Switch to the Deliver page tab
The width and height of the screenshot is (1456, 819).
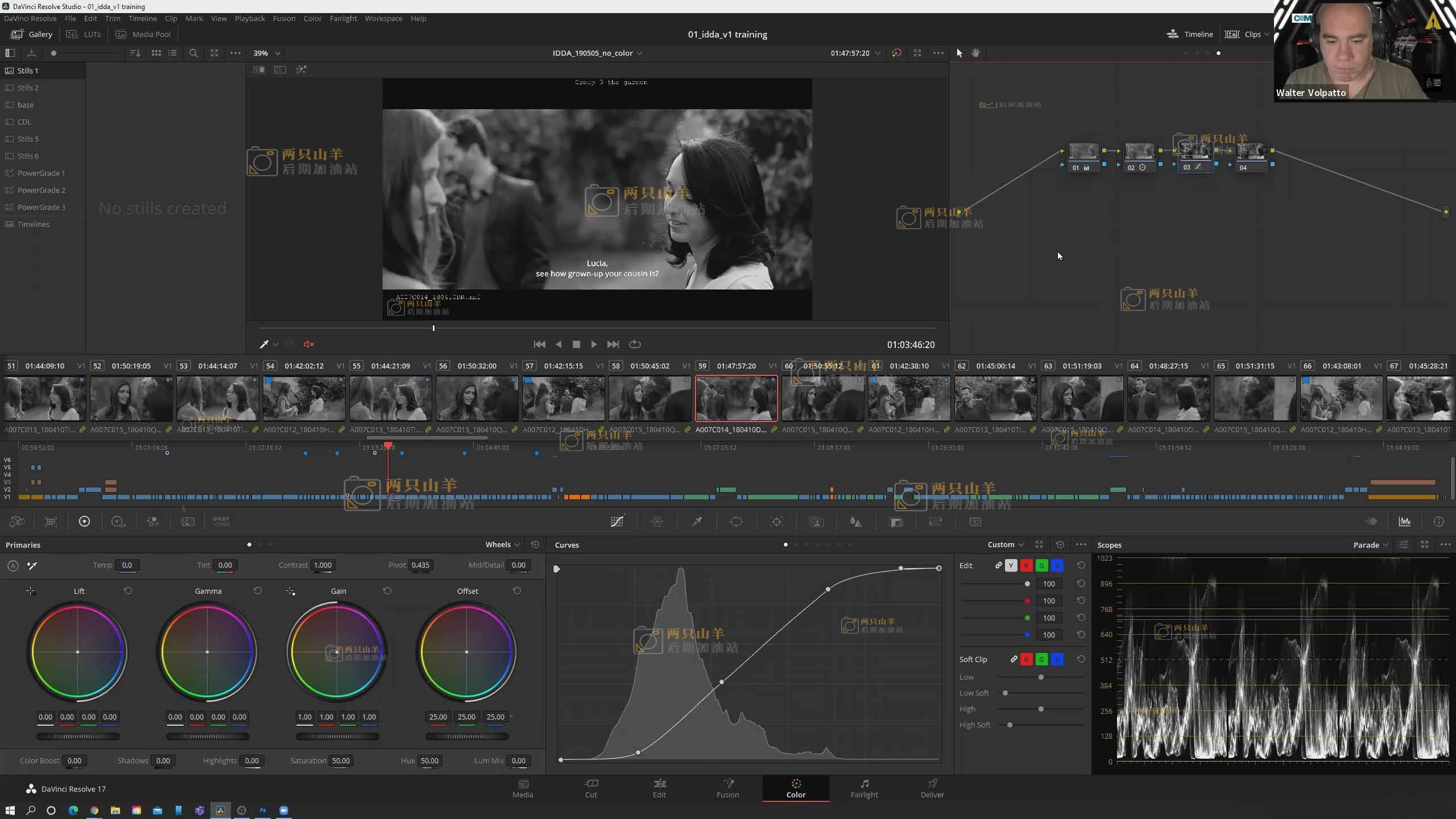(932, 788)
